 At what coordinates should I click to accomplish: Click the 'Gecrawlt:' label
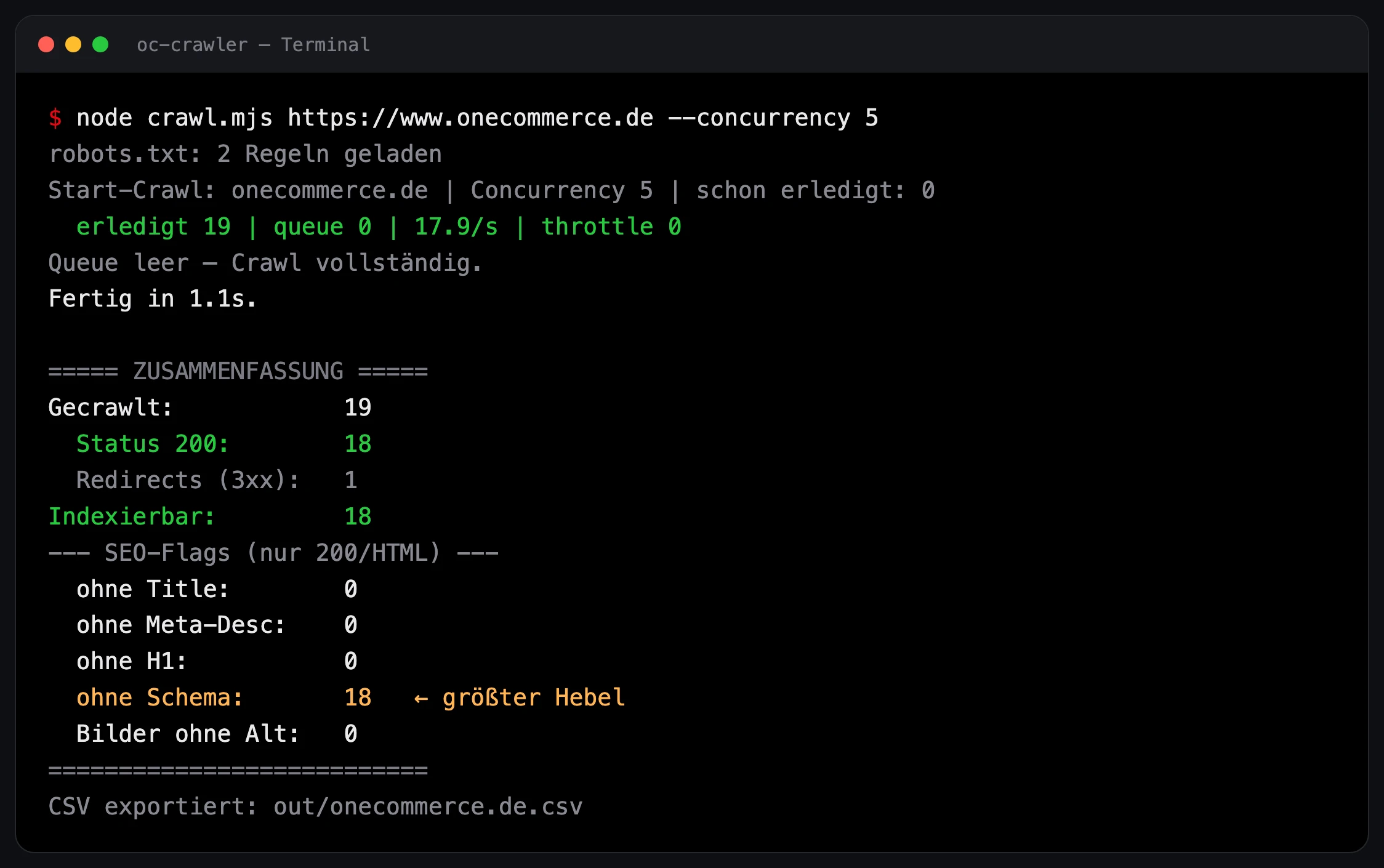coord(111,408)
